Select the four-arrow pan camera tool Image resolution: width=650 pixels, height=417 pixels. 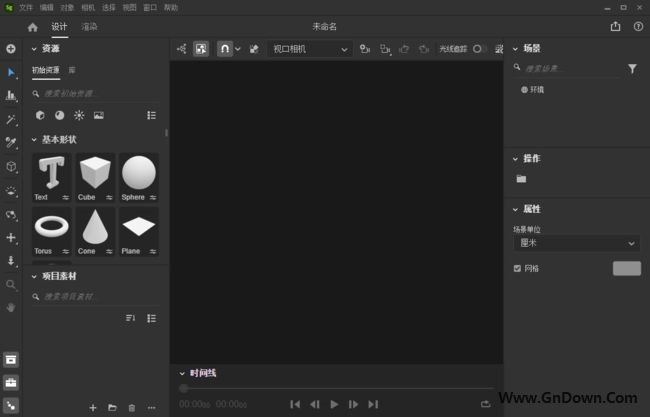click(11, 238)
